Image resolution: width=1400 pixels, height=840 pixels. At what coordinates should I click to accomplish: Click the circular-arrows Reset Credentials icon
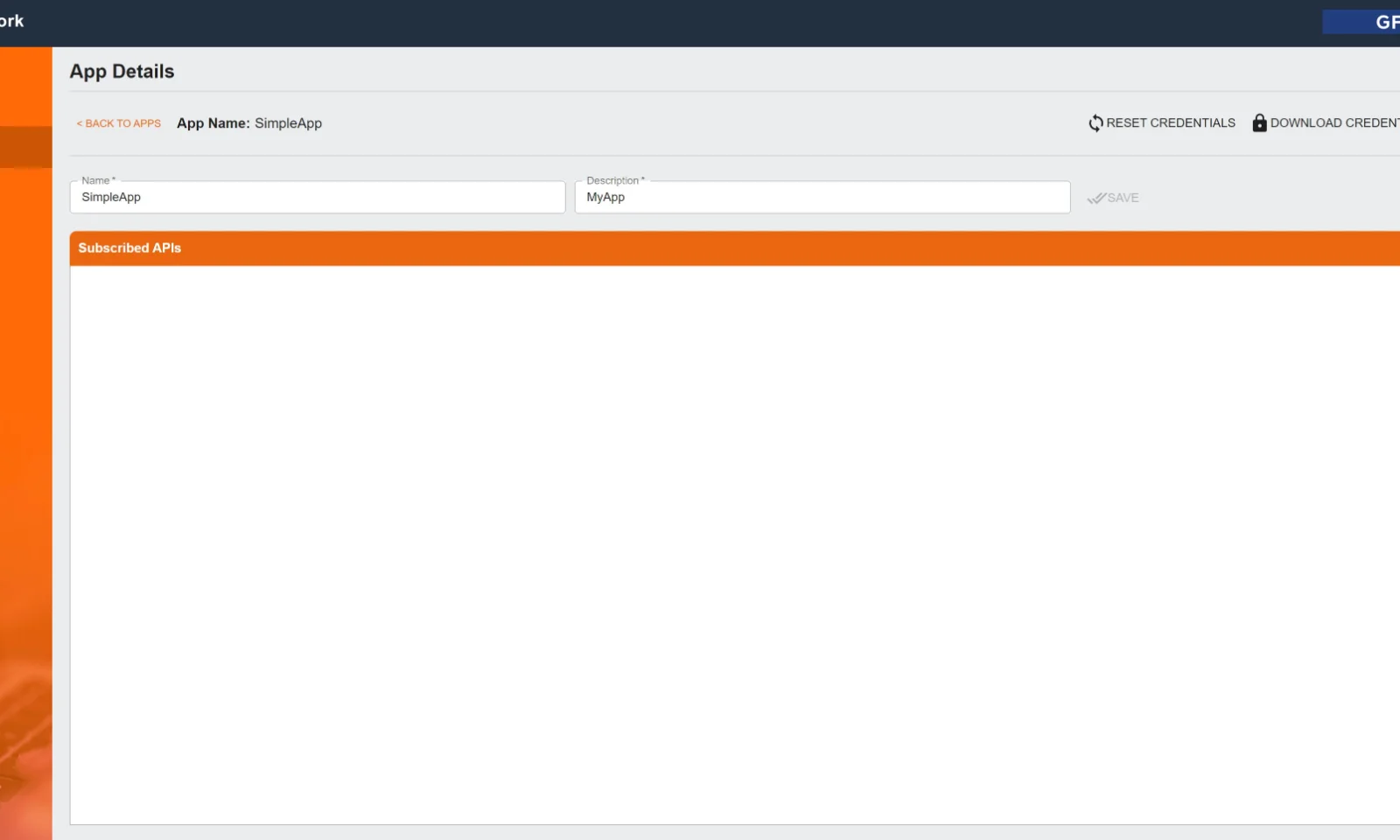tap(1095, 122)
